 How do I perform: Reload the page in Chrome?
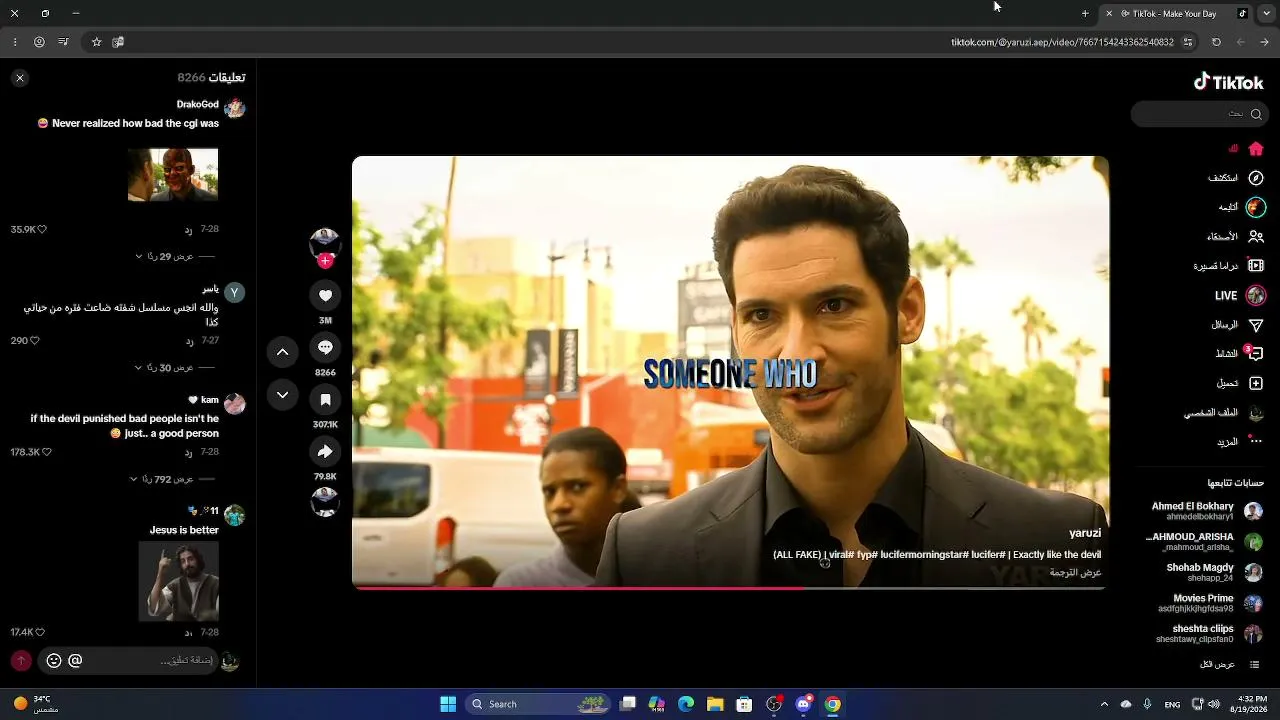1216,42
